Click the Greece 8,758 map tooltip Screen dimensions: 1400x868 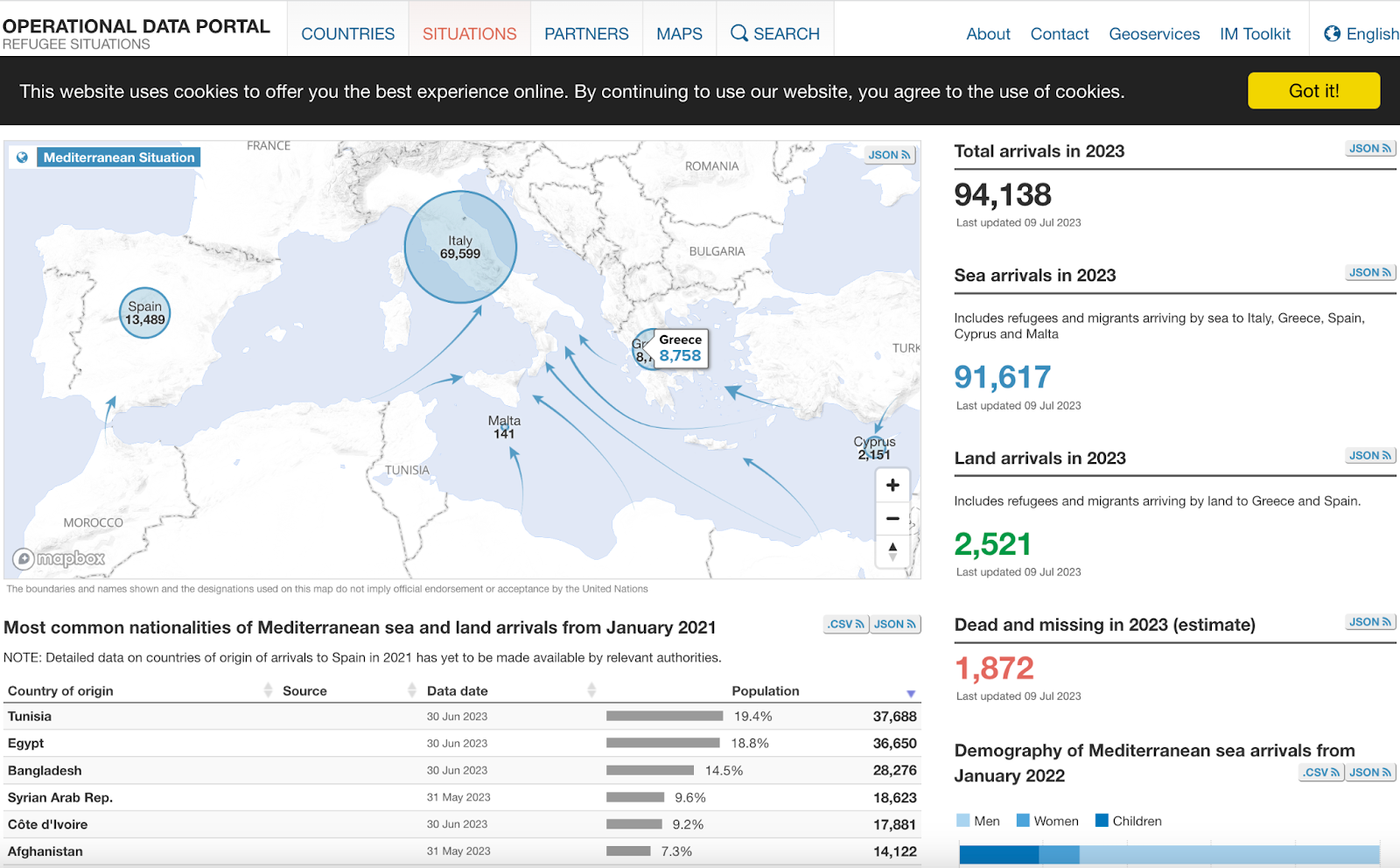pos(681,348)
